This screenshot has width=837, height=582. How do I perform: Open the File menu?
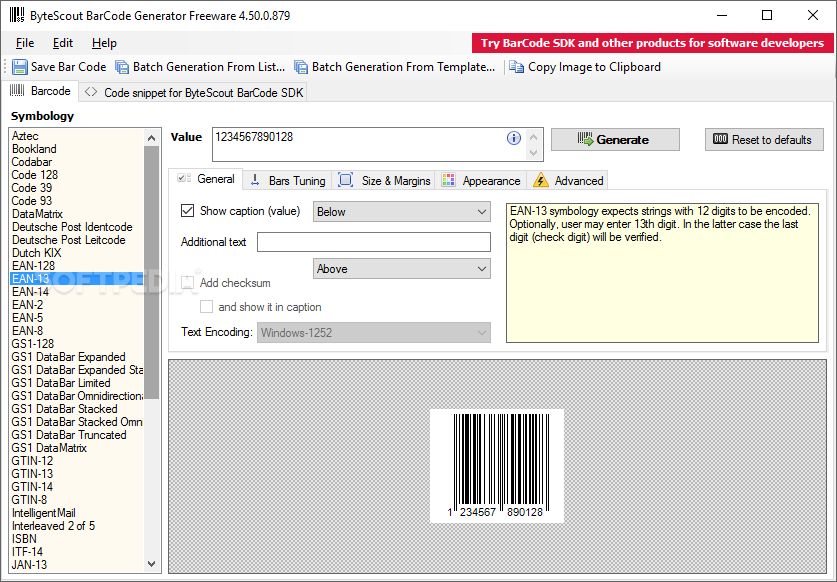(25, 43)
